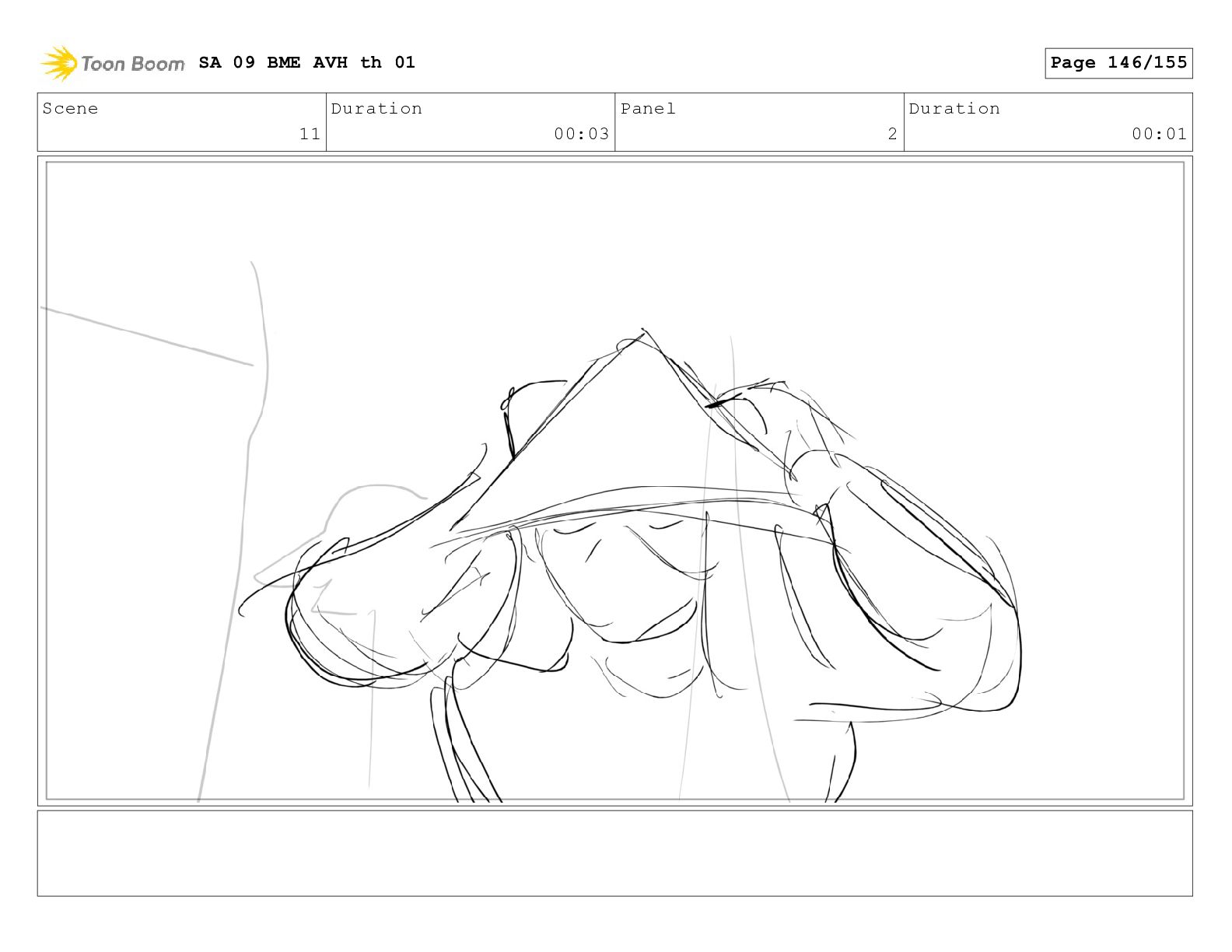Click the Toon Boom logo

click(x=113, y=63)
